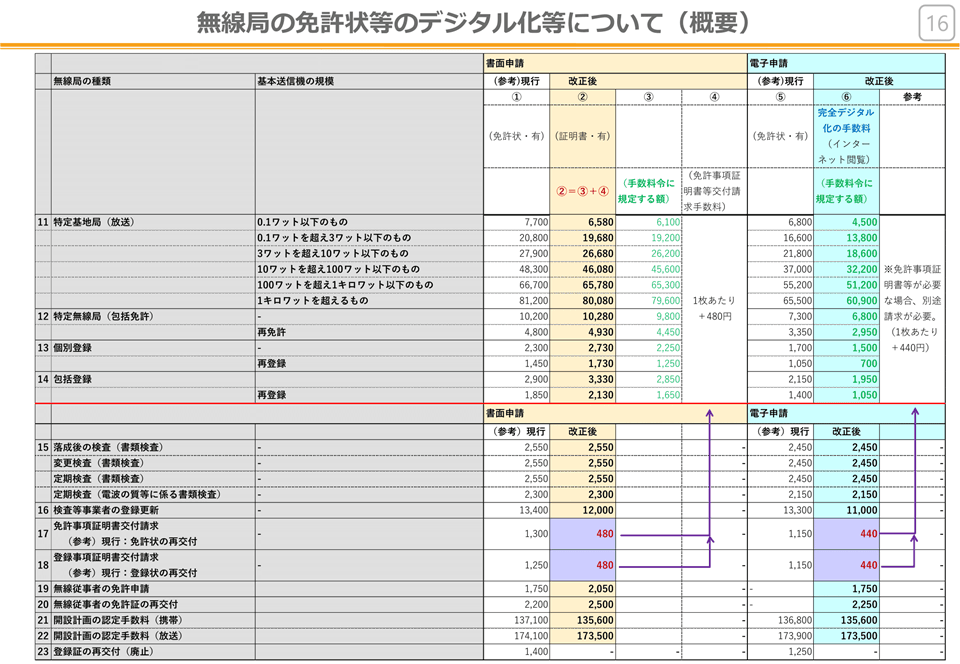This screenshot has height=664, width=960.
Task: Click the value 55,200
Action: coord(798,285)
